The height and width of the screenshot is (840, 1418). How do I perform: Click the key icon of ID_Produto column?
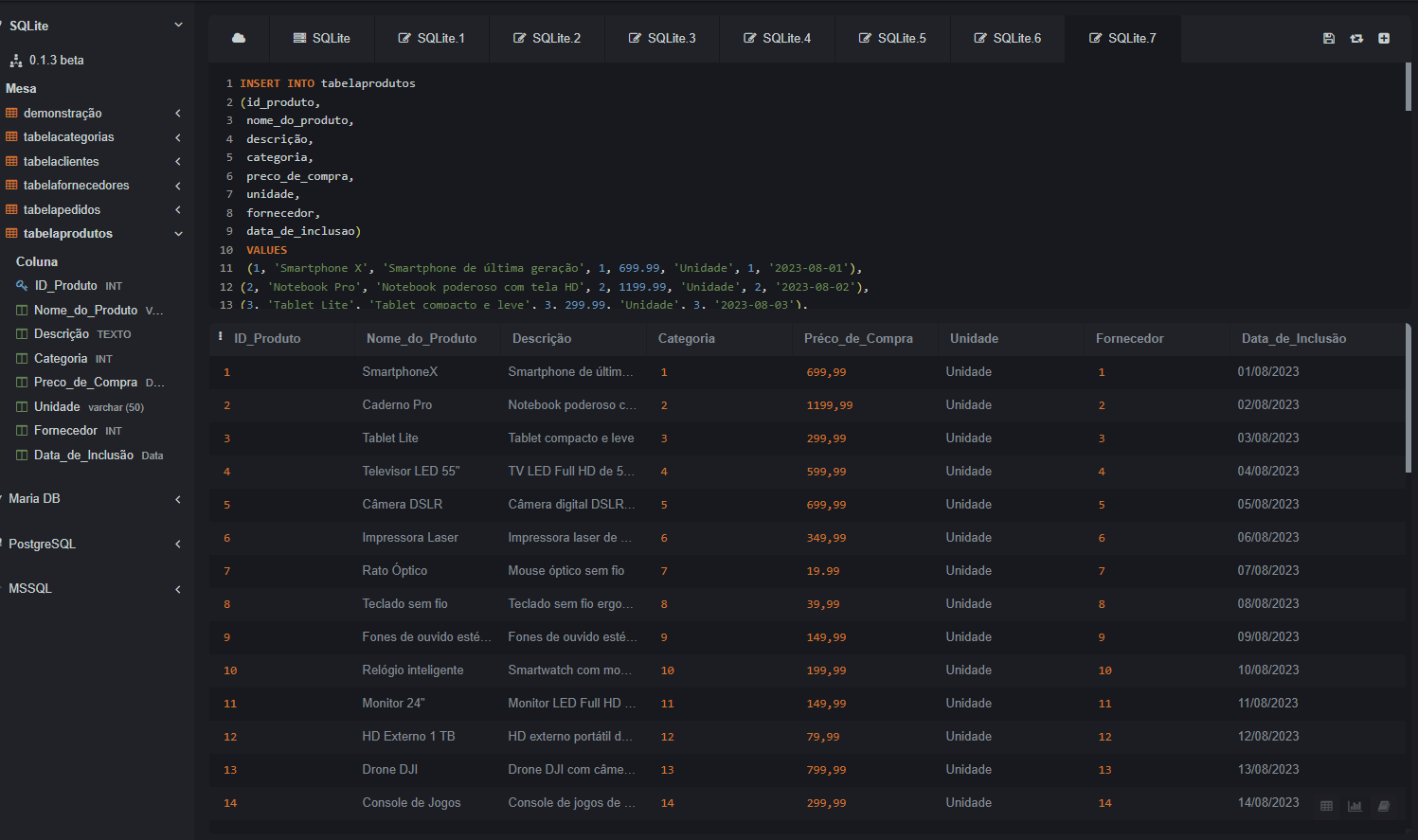pos(22,285)
